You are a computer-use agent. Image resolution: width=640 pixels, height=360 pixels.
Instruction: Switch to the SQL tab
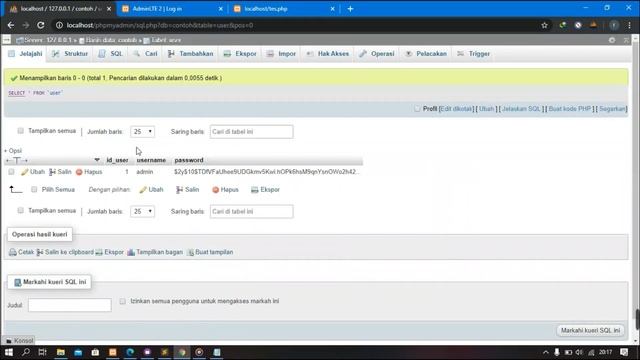coord(111,54)
